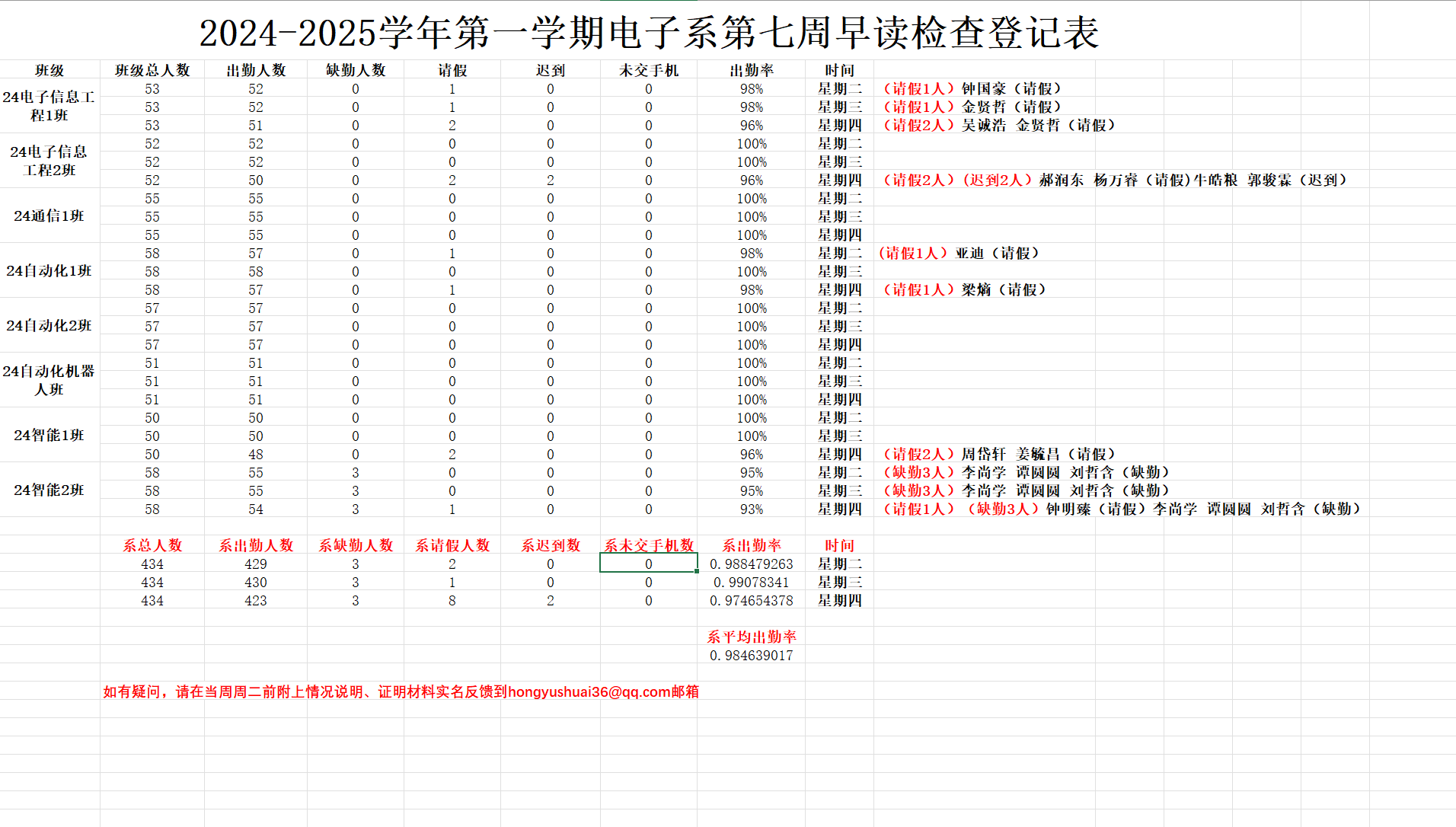1456x827 pixels.
Task: Select the 缺勤人数 header cell
Action: [x=356, y=70]
